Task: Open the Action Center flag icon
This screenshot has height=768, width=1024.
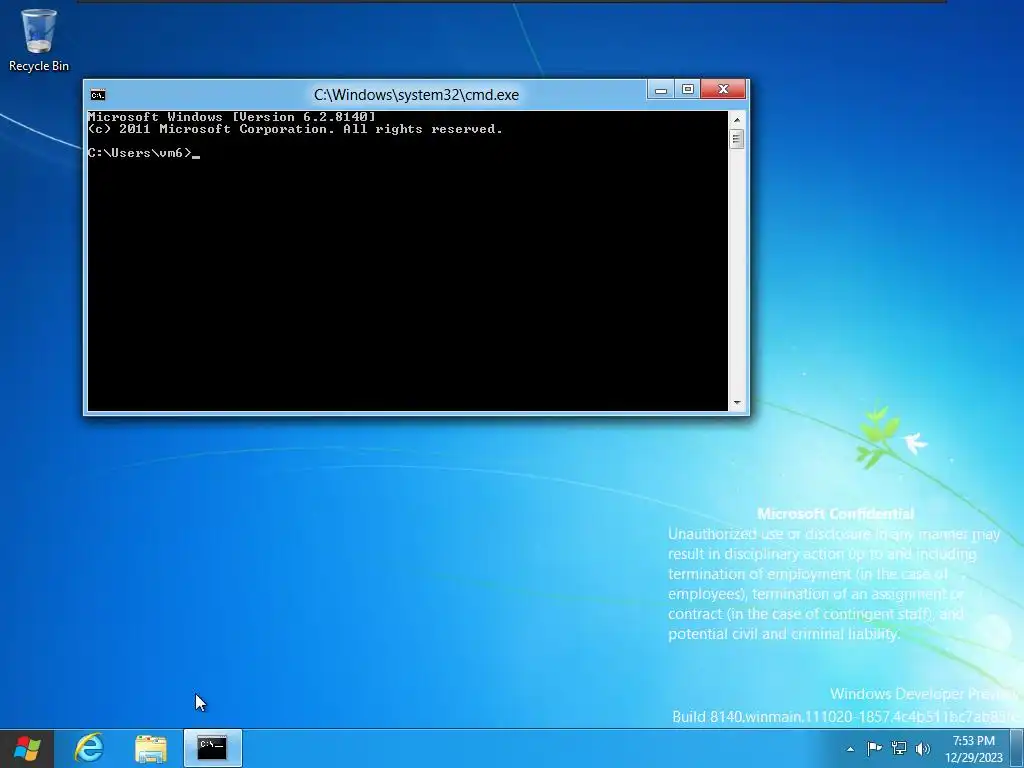Action: click(874, 748)
